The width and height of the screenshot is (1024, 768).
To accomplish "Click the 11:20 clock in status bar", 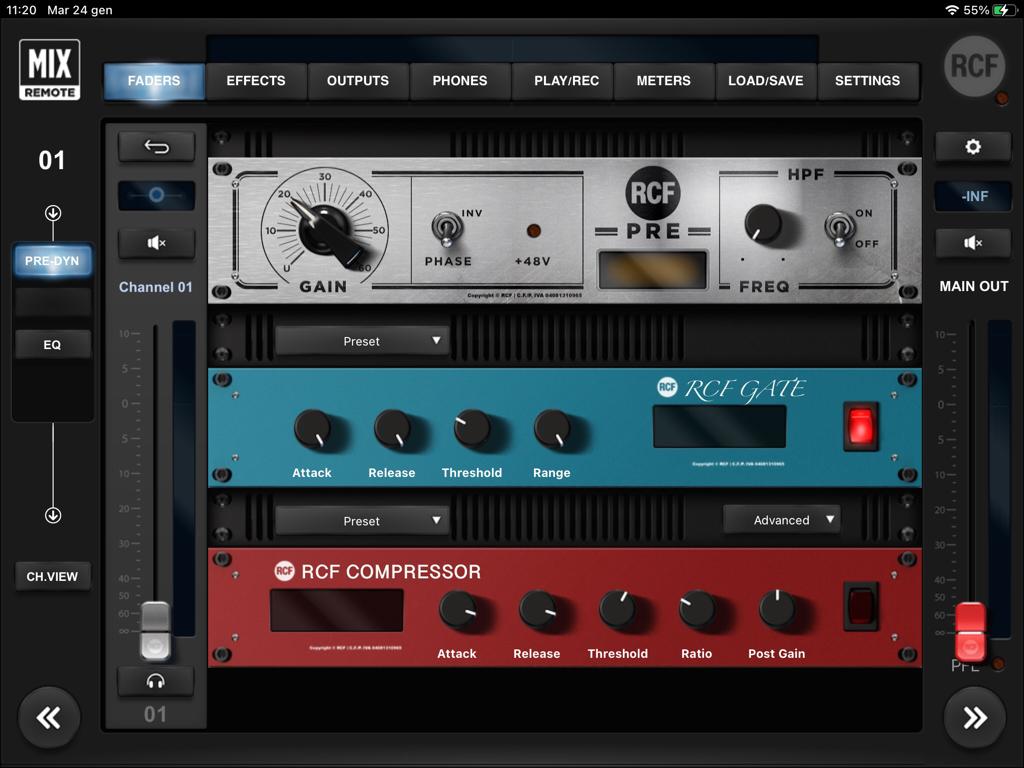I will click(21, 10).
